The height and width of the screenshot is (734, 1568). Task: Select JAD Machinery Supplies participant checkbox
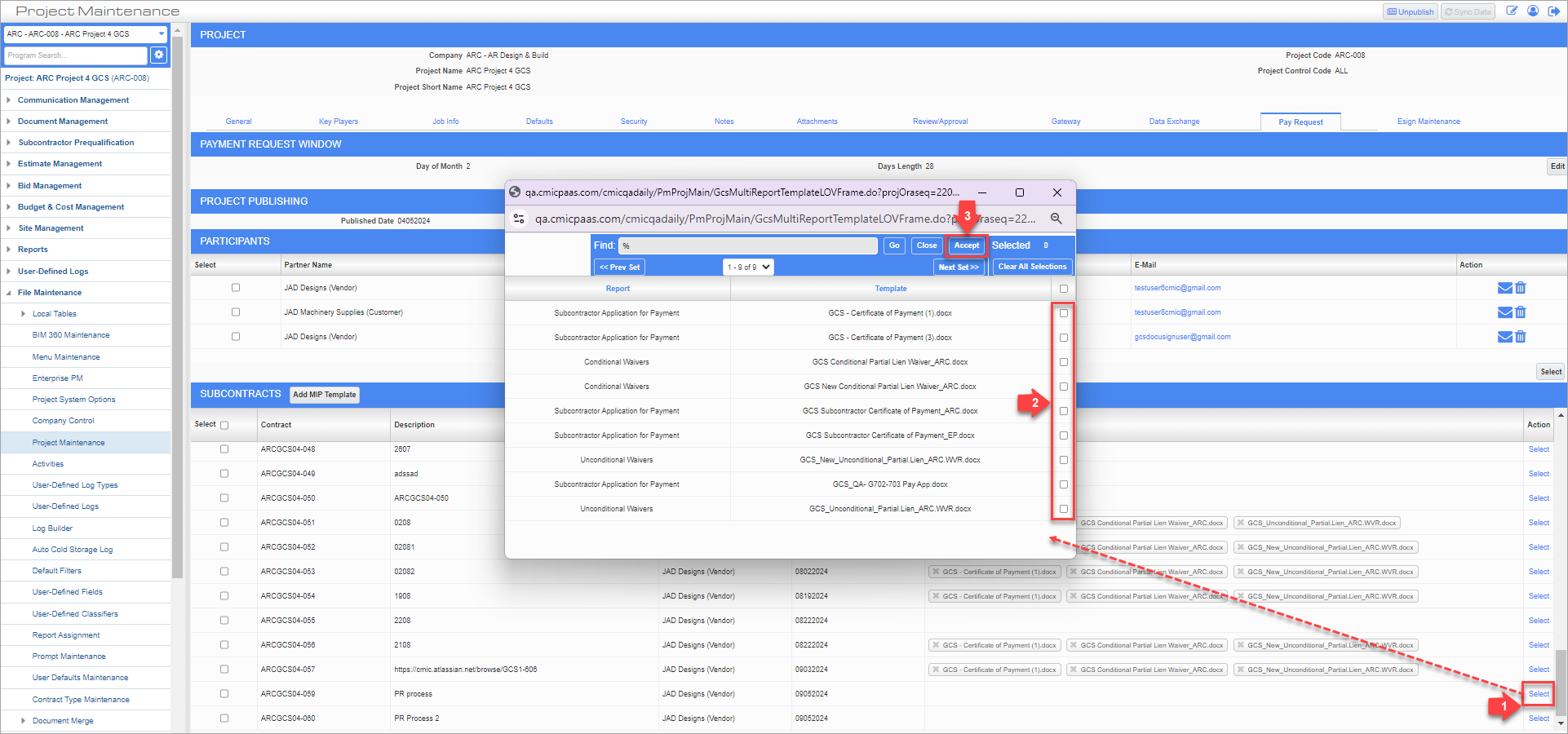point(236,312)
